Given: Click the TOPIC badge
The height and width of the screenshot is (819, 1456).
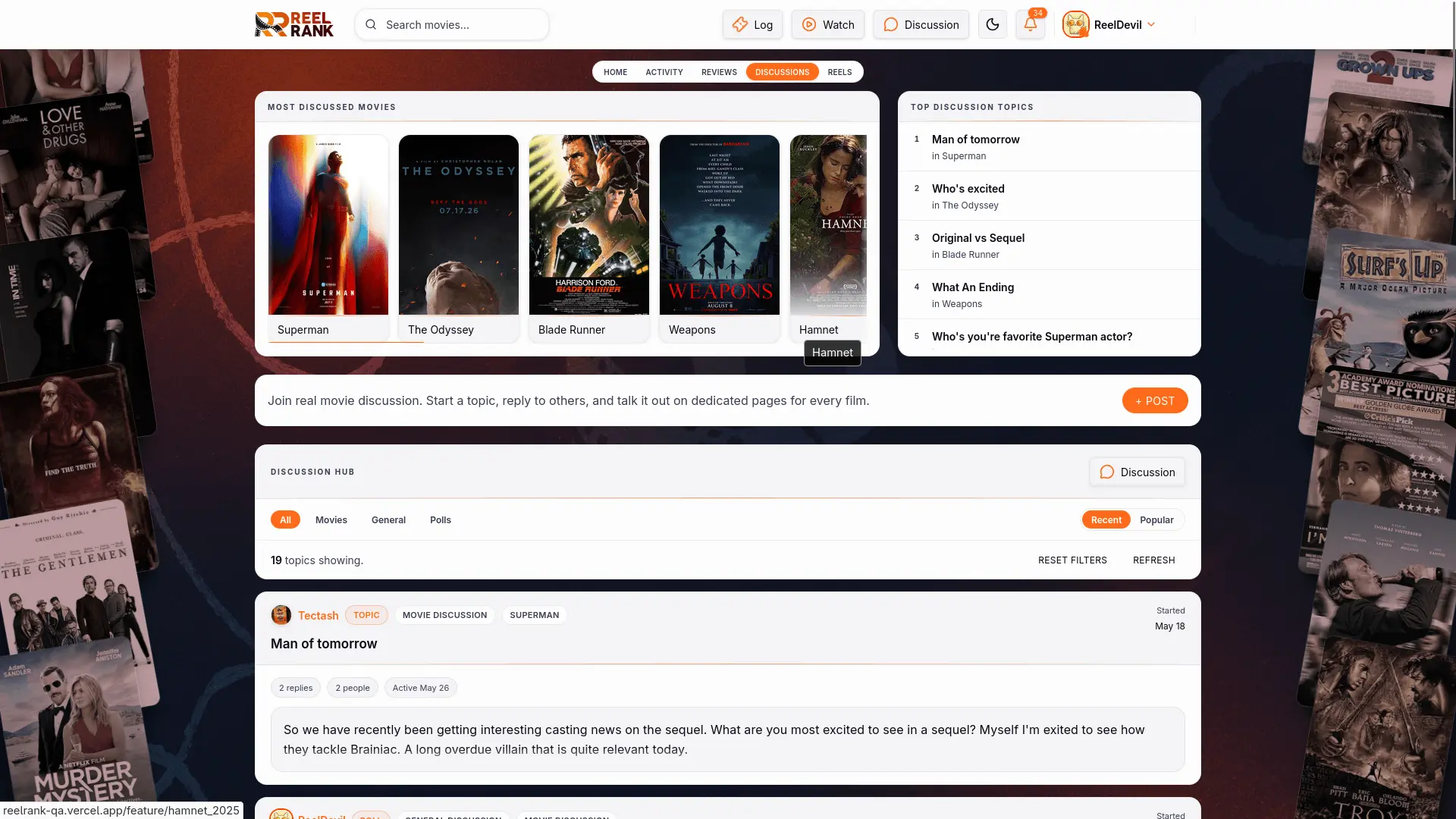Looking at the screenshot, I should (366, 615).
